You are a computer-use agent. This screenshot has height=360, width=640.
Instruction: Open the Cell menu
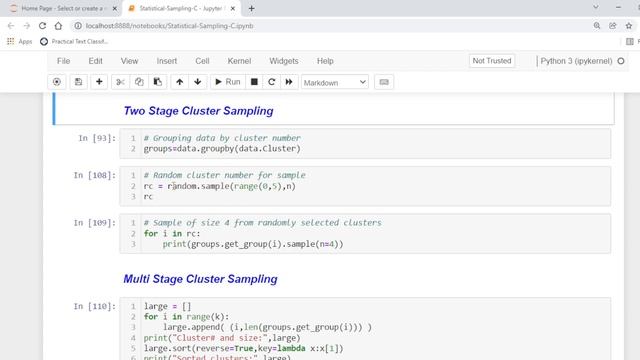tap(202, 61)
